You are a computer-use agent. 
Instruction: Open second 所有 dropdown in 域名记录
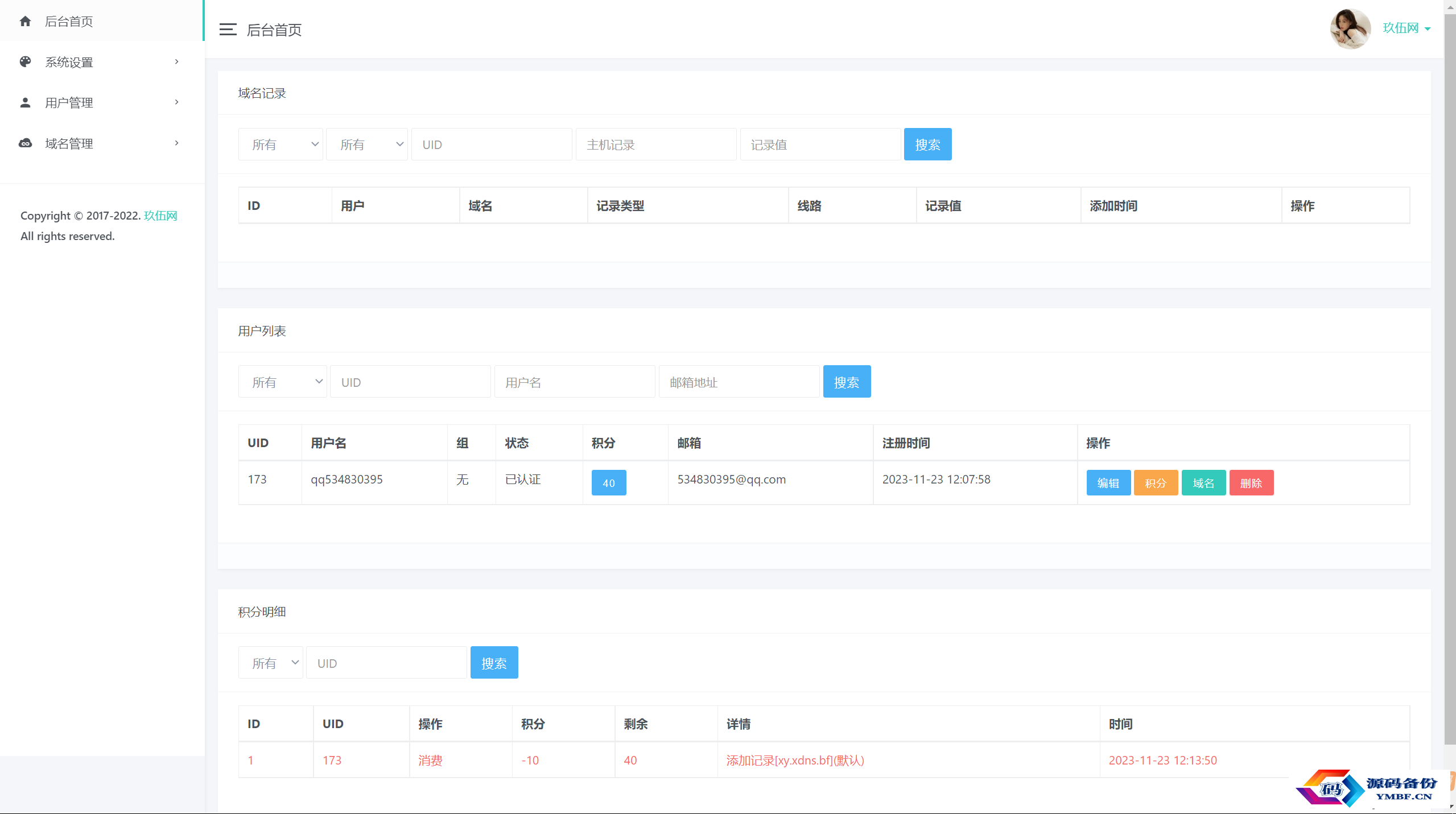tap(367, 144)
